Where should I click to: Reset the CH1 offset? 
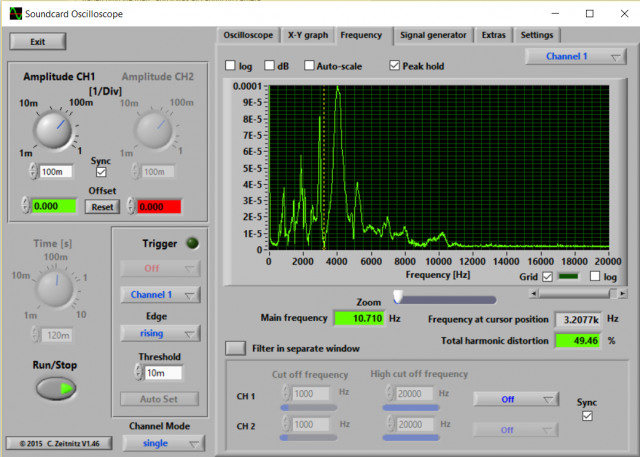pyautogui.click(x=100, y=206)
